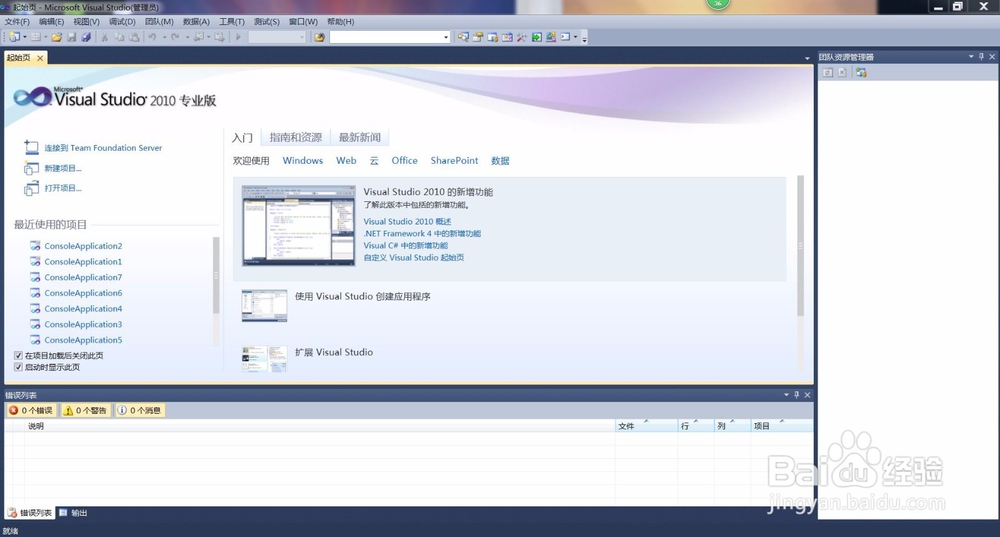Click the Add New Item toolbar icon

click(36, 37)
